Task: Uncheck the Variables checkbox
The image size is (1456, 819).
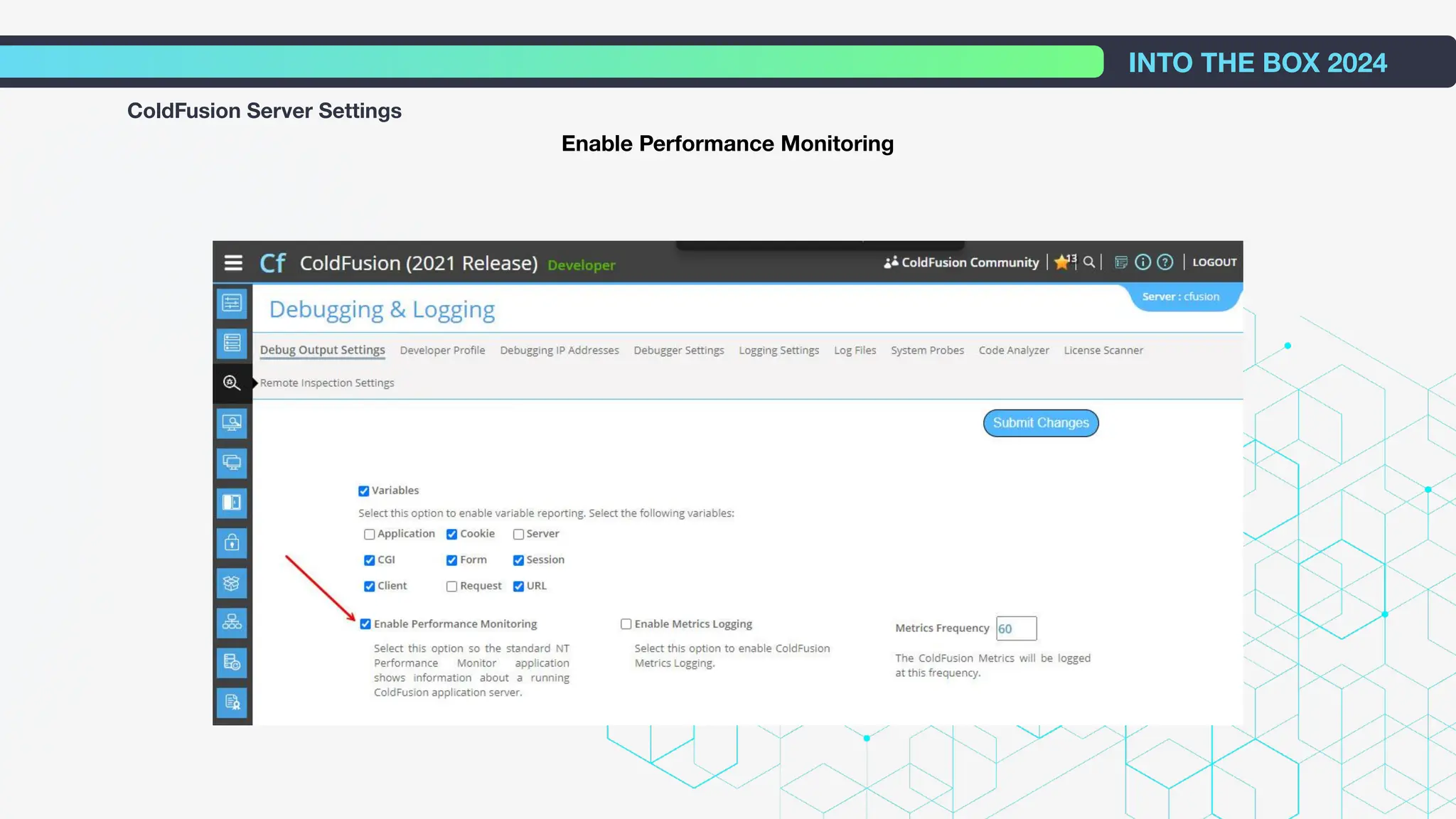Action: (x=363, y=491)
